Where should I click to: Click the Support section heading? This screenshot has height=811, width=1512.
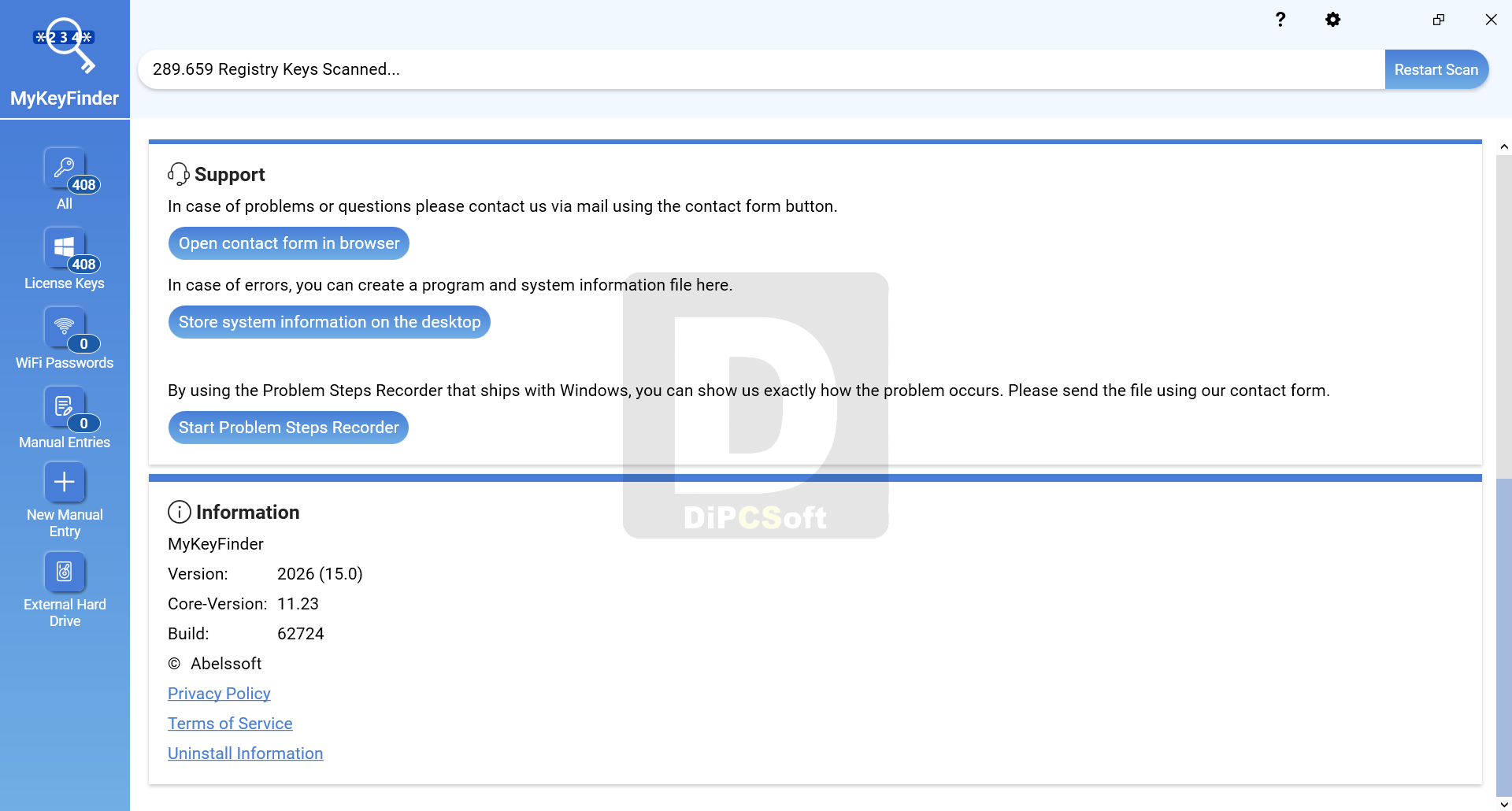point(230,174)
